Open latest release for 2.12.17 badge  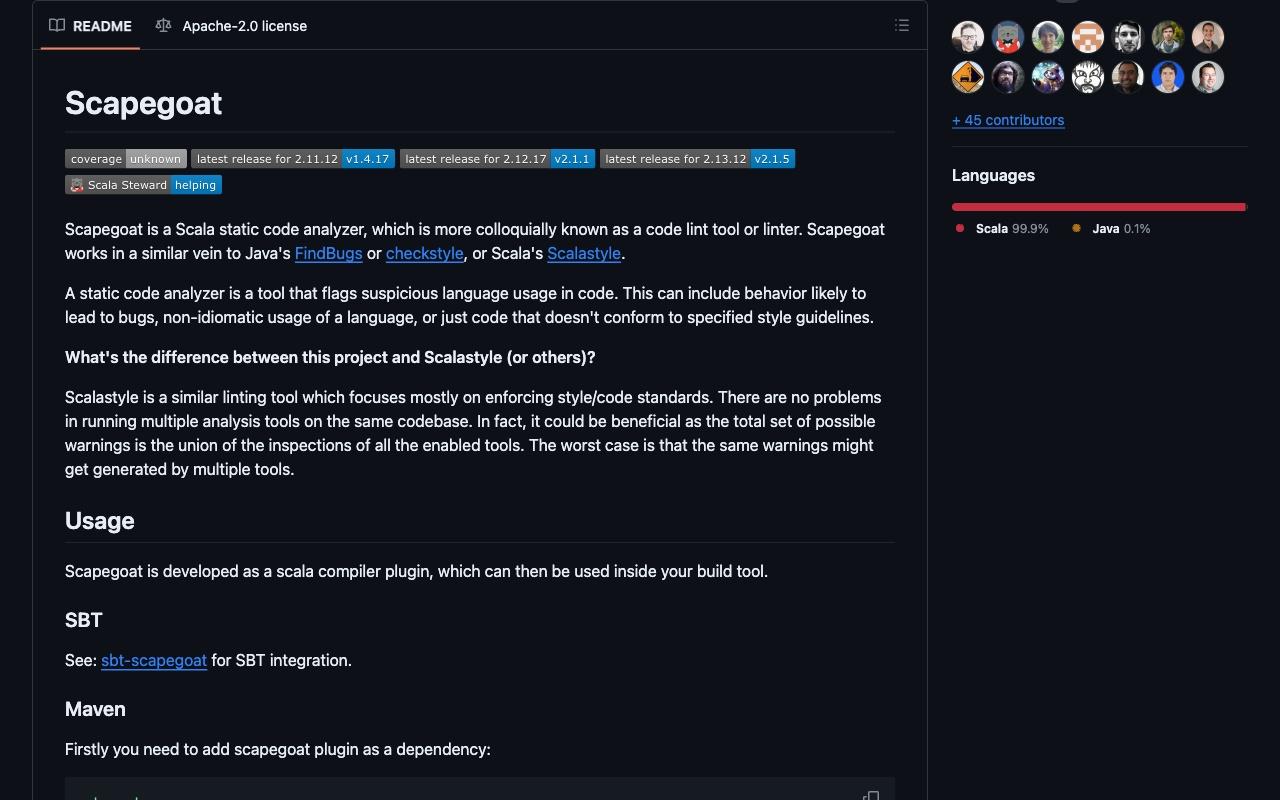pyautogui.click(x=497, y=159)
